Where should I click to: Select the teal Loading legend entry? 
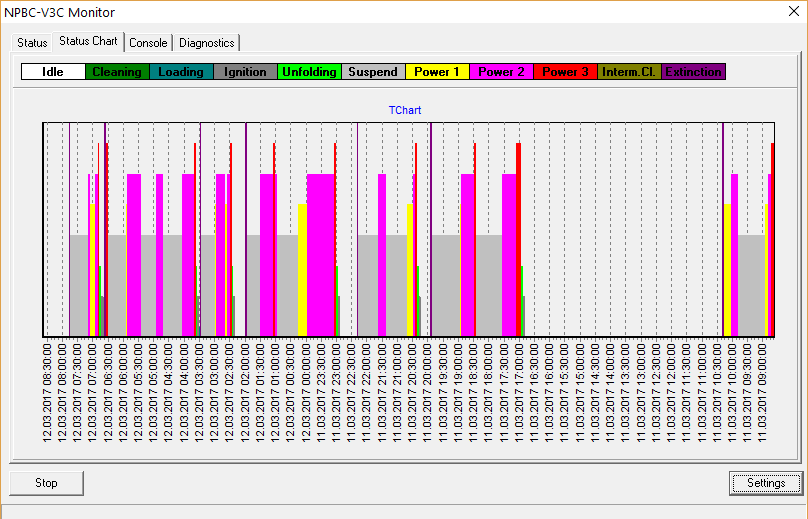pyautogui.click(x=181, y=72)
